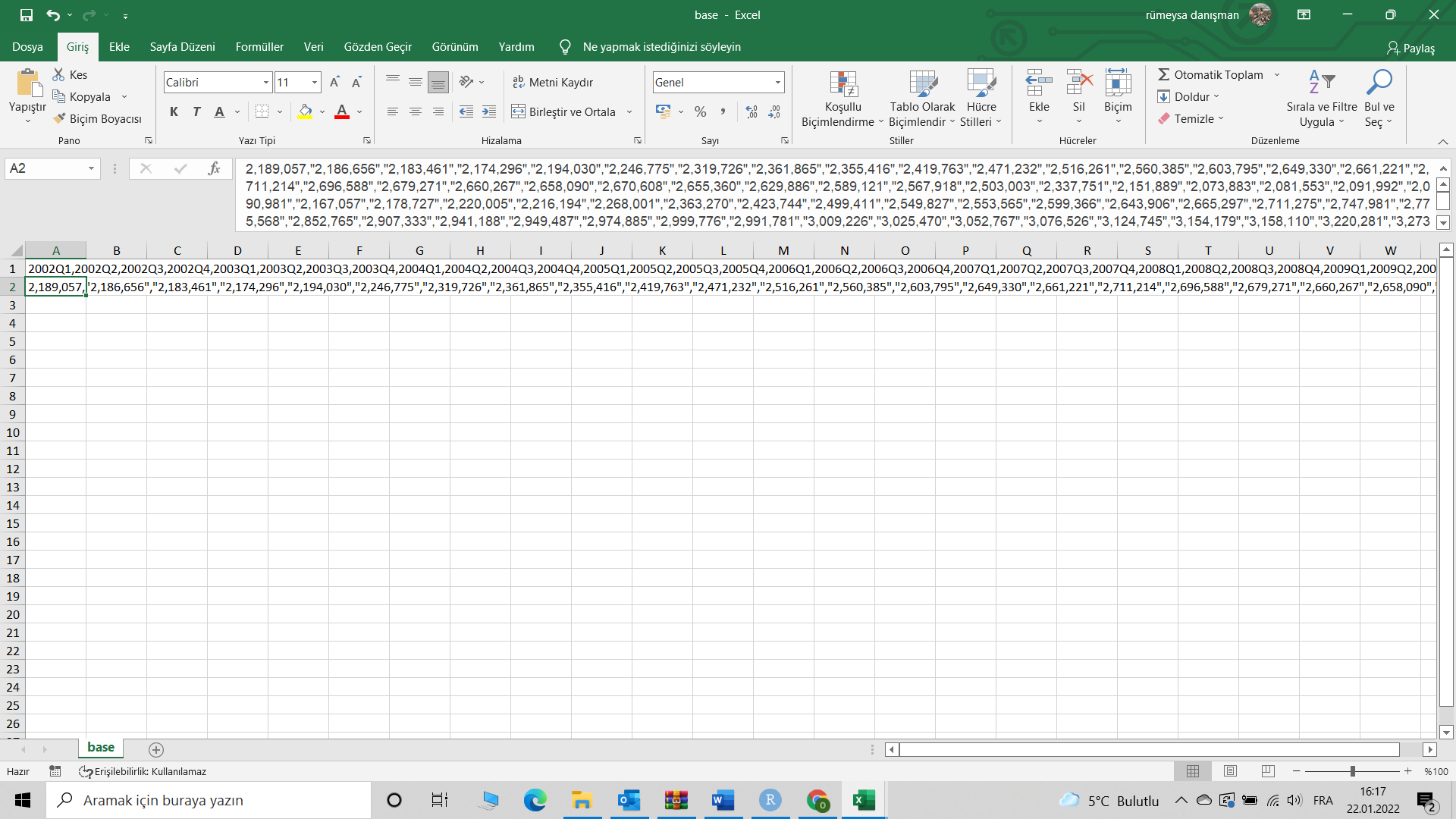Click the Insert Function fx icon
Viewport: 1456px width, 819px height.
pos(215,168)
